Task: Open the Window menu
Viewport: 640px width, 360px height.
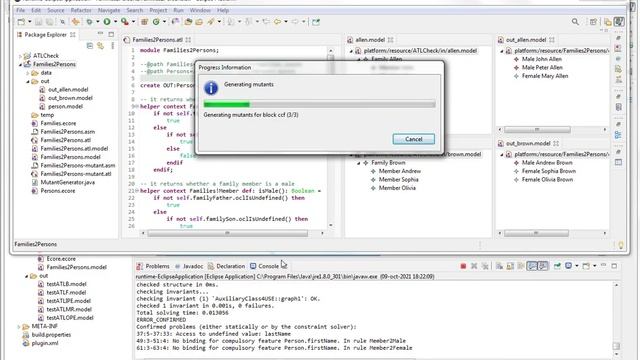Action: [x=200, y=10]
